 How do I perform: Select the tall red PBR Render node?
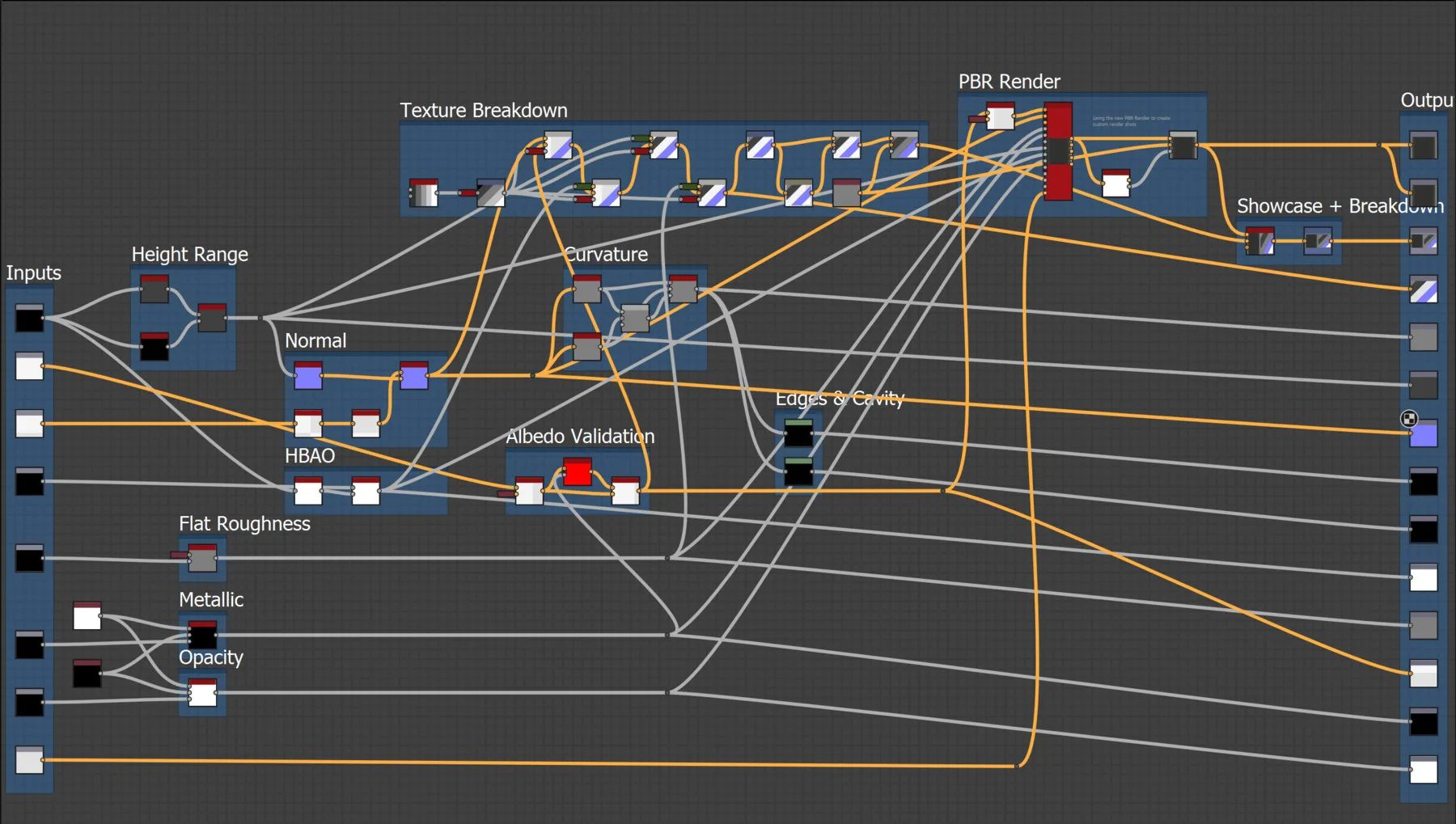(1058, 151)
